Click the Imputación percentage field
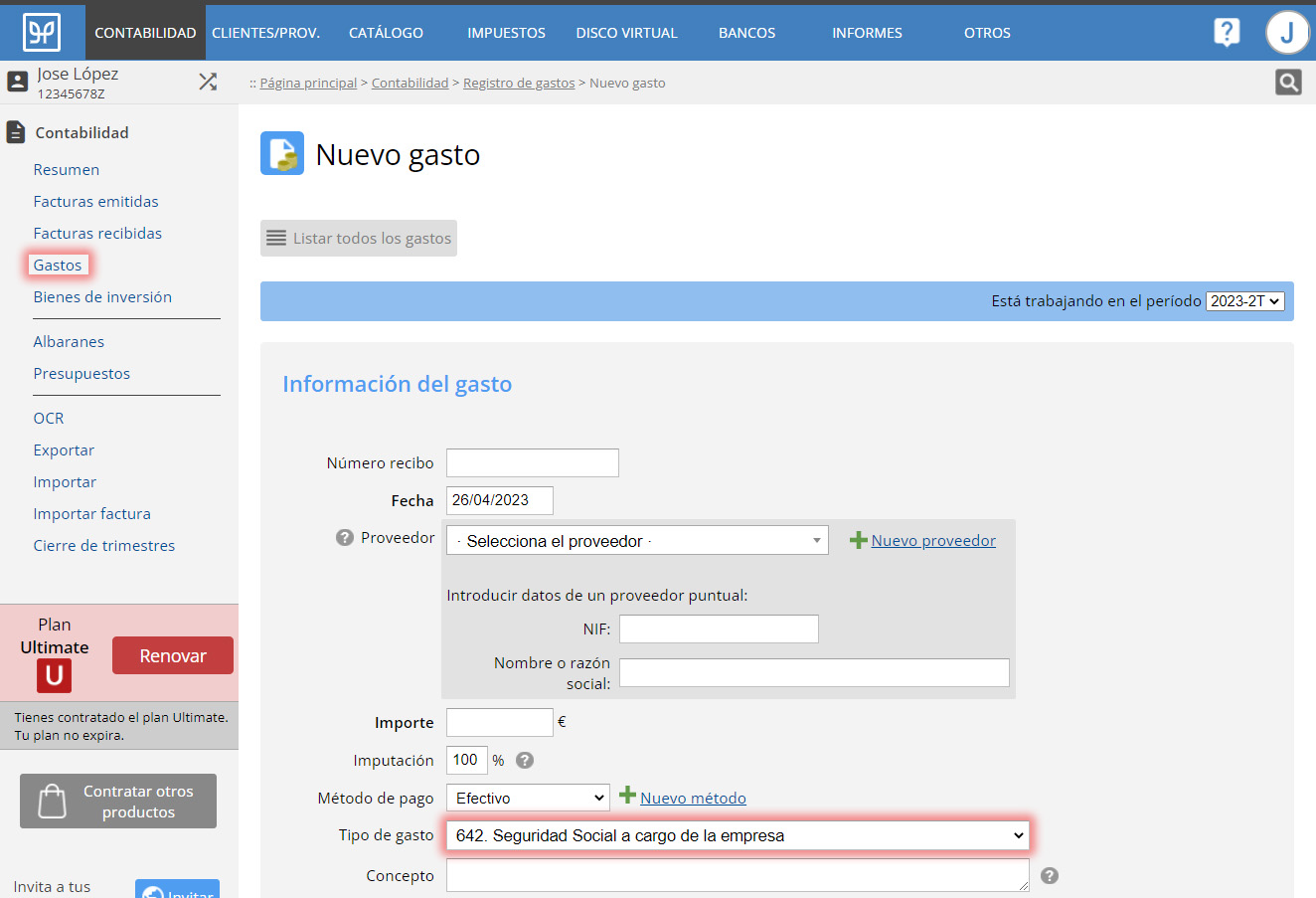The image size is (1316, 898). coord(467,760)
